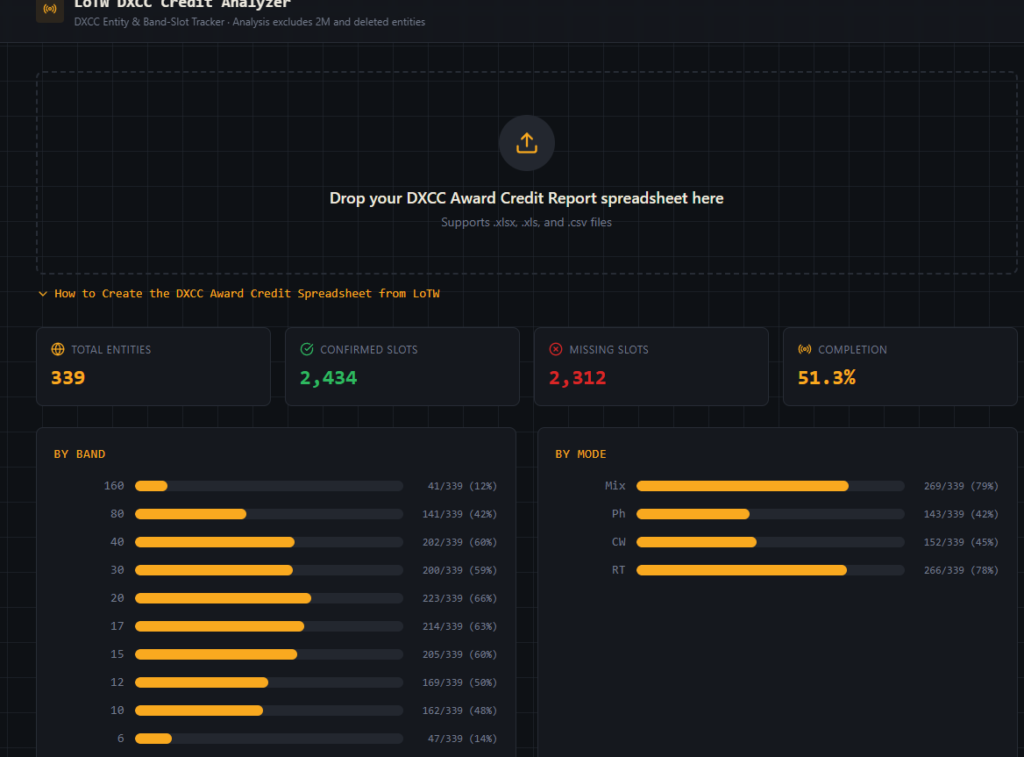
Task: Click the globe icon beside Total Entities
Action: tap(58, 350)
